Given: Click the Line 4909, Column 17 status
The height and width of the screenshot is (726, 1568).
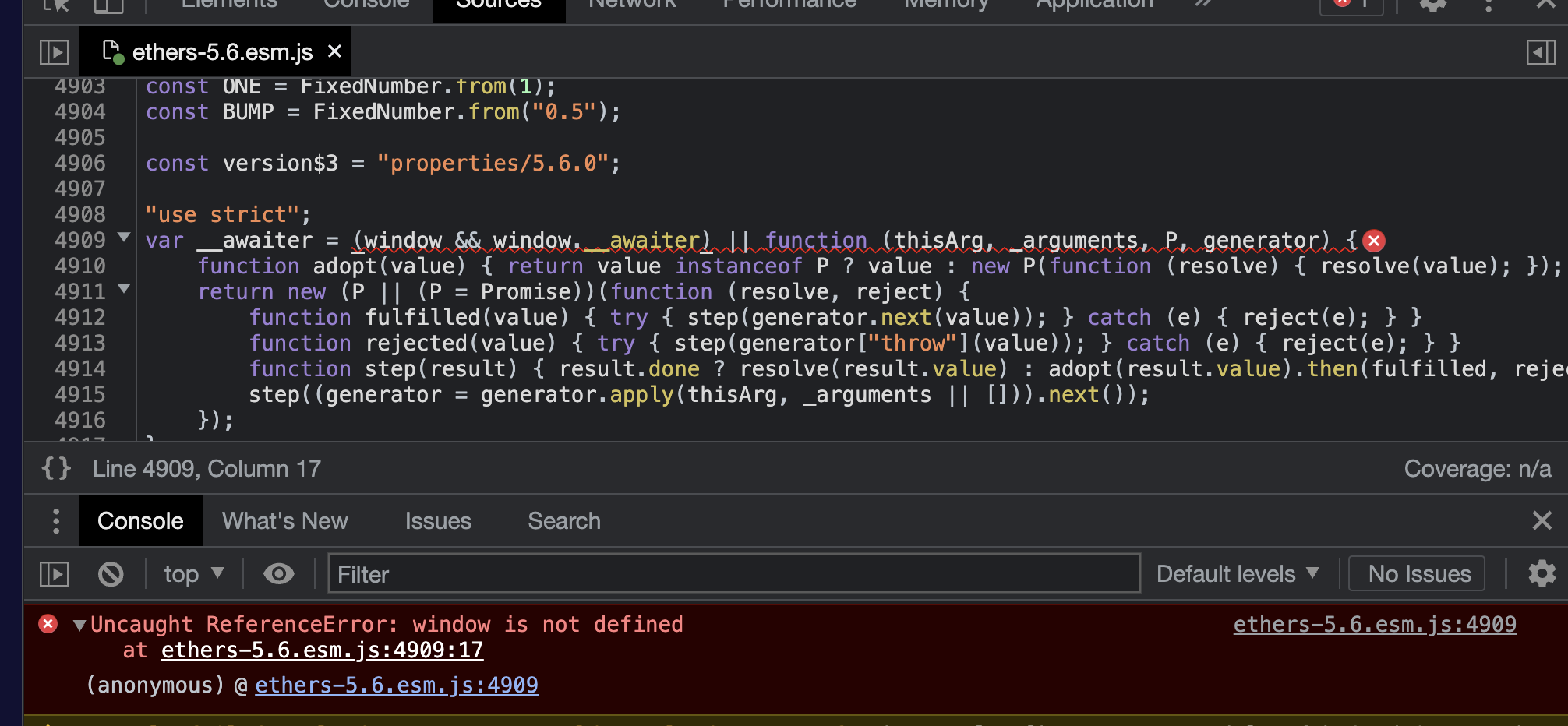Looking at the screenshot, I should pos(207,469).
